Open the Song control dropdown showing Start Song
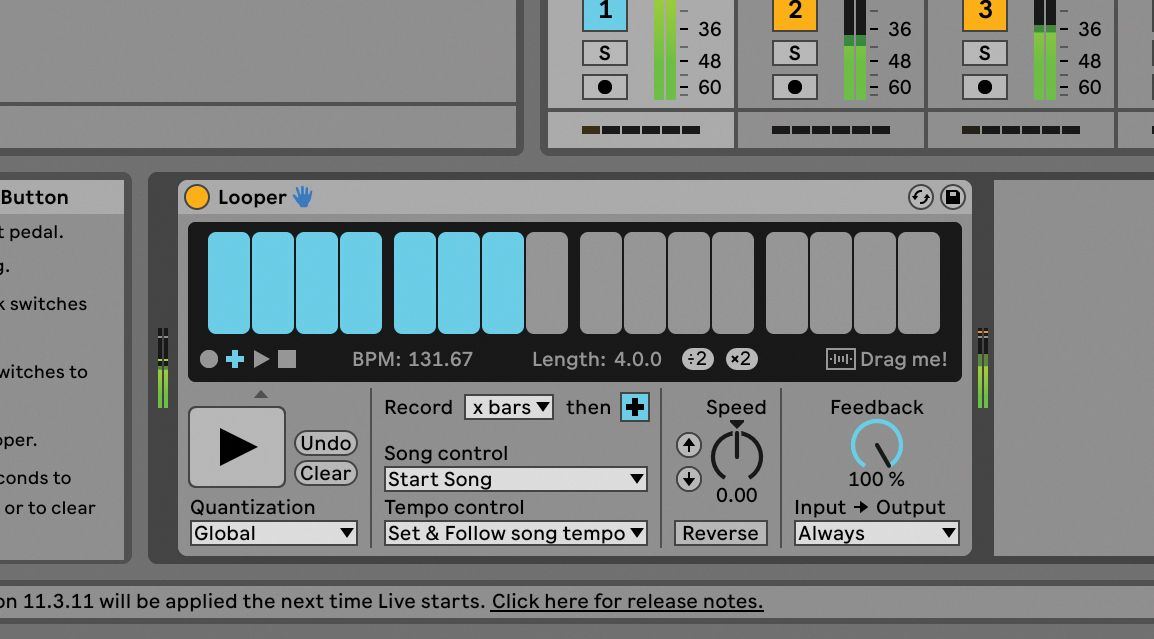 tap(515, 479)
